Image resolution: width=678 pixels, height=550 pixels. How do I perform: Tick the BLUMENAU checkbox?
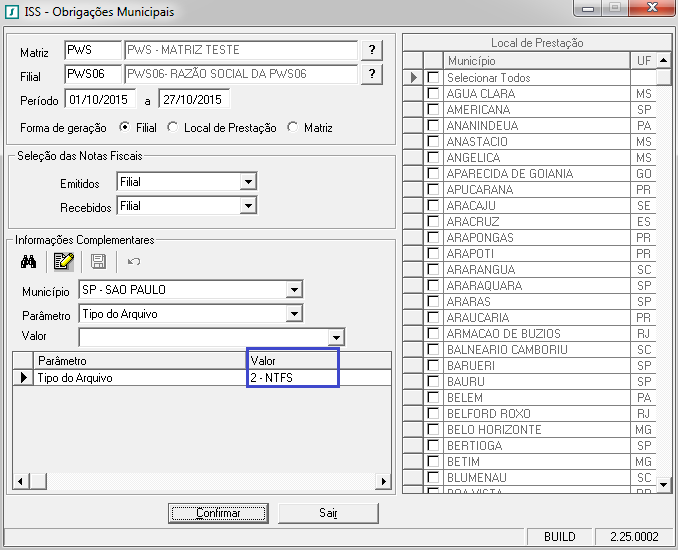coord(433,477)
